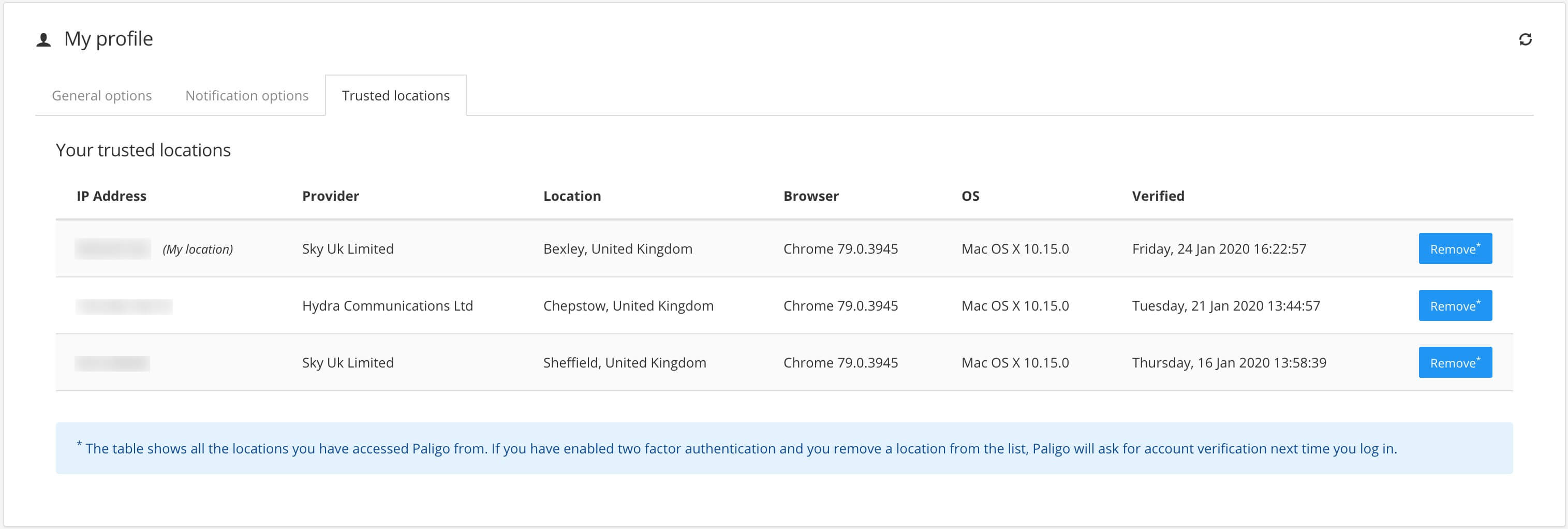
Task: Click the IP Address column header
Action: pos(111,196)
